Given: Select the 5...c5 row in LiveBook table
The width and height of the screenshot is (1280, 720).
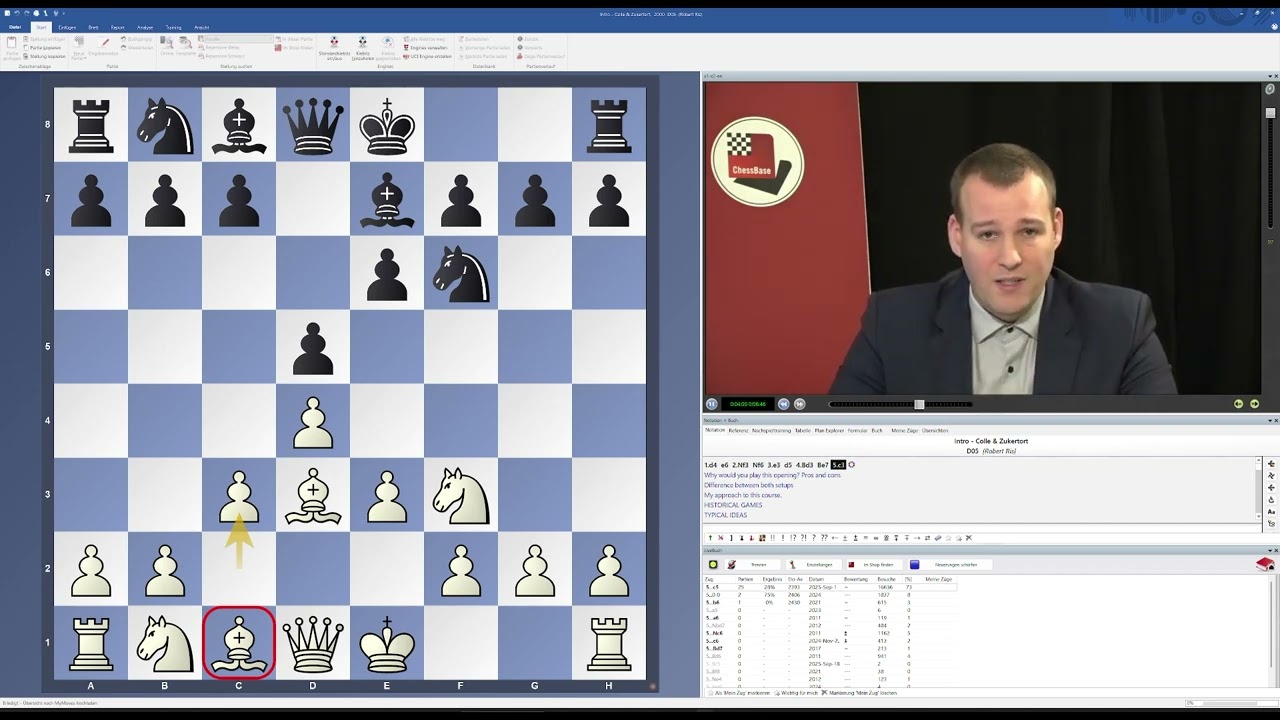Looking at the screenshot, I should pyautogui.click(x=830, y=587).
